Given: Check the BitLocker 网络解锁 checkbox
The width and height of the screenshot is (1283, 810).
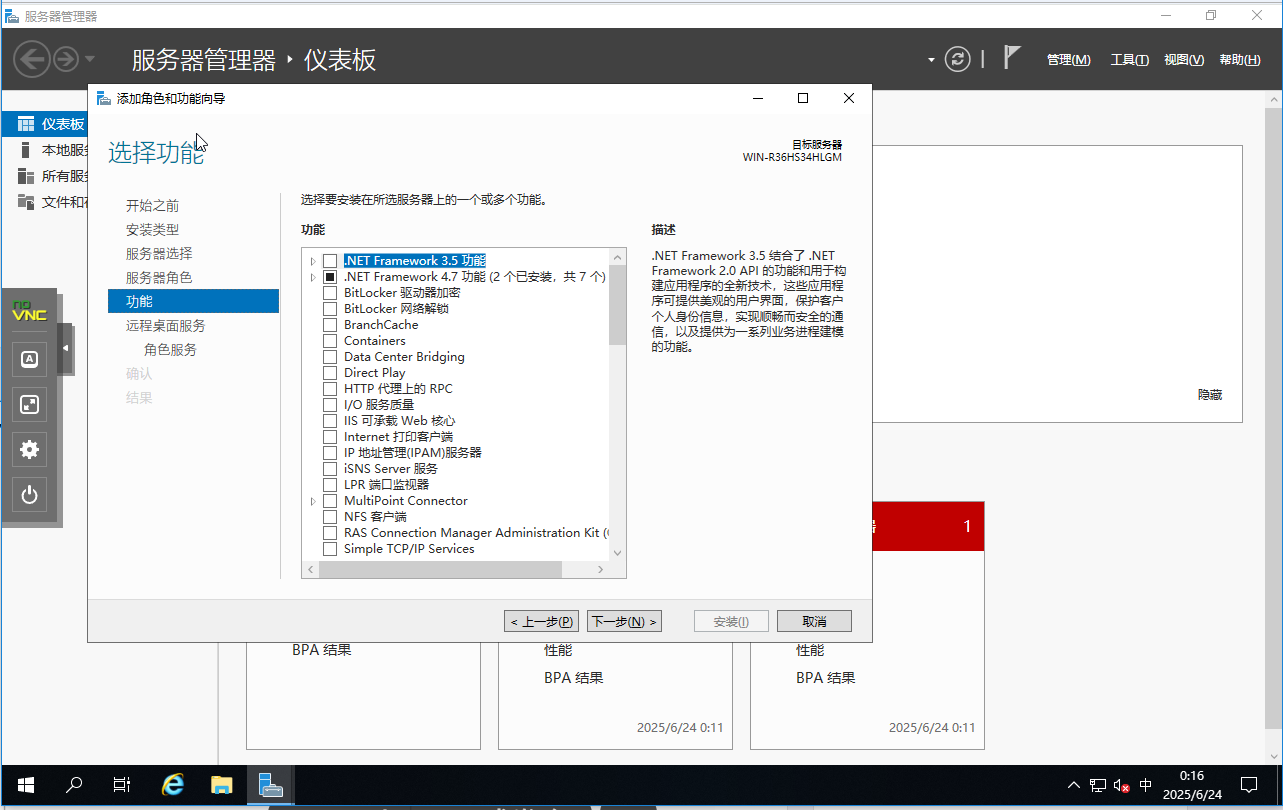Looking at the screenshot, I should pos(330,309).
